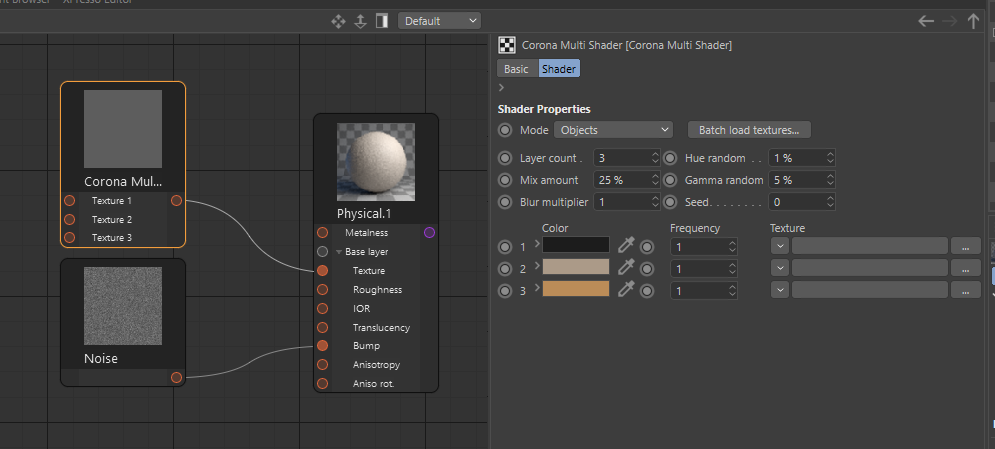Collapse the Base layer group
Image resolution: width=995 pixels, height=449 pixels.
coord(338,252)
